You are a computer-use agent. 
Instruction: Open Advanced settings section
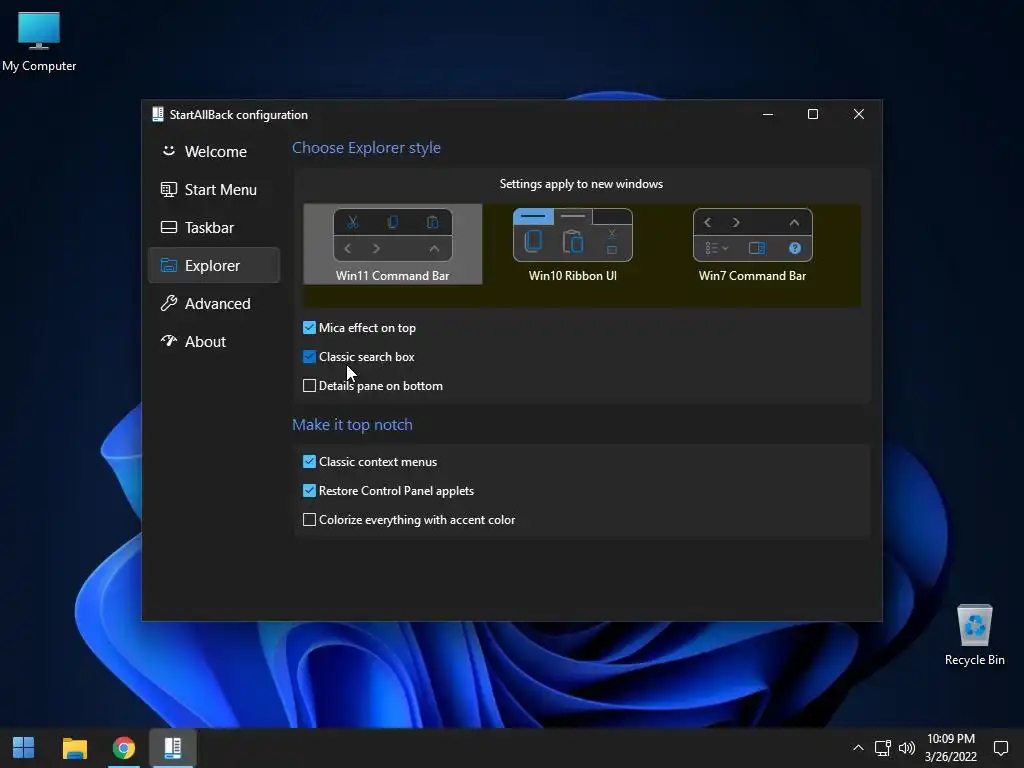(214, 303)
